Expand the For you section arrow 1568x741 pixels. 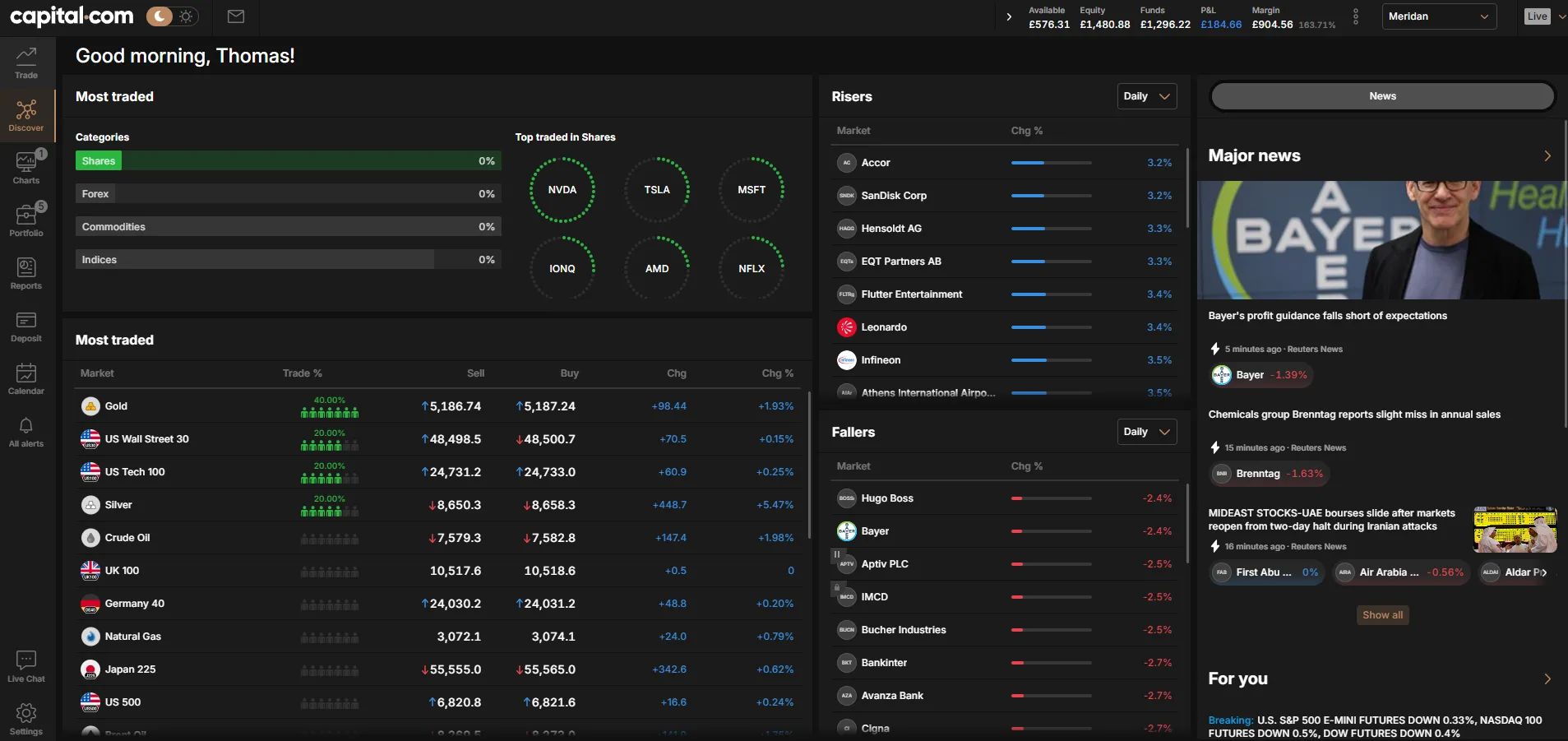pos(1547,678)
